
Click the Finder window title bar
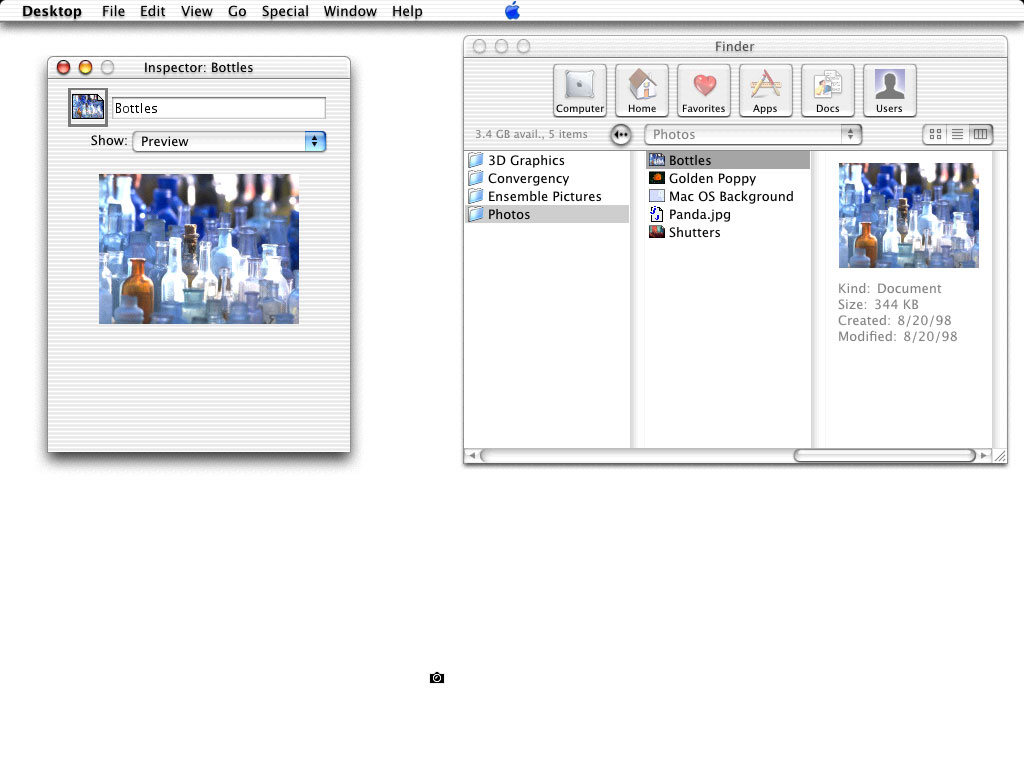click(x=735, y=46)
